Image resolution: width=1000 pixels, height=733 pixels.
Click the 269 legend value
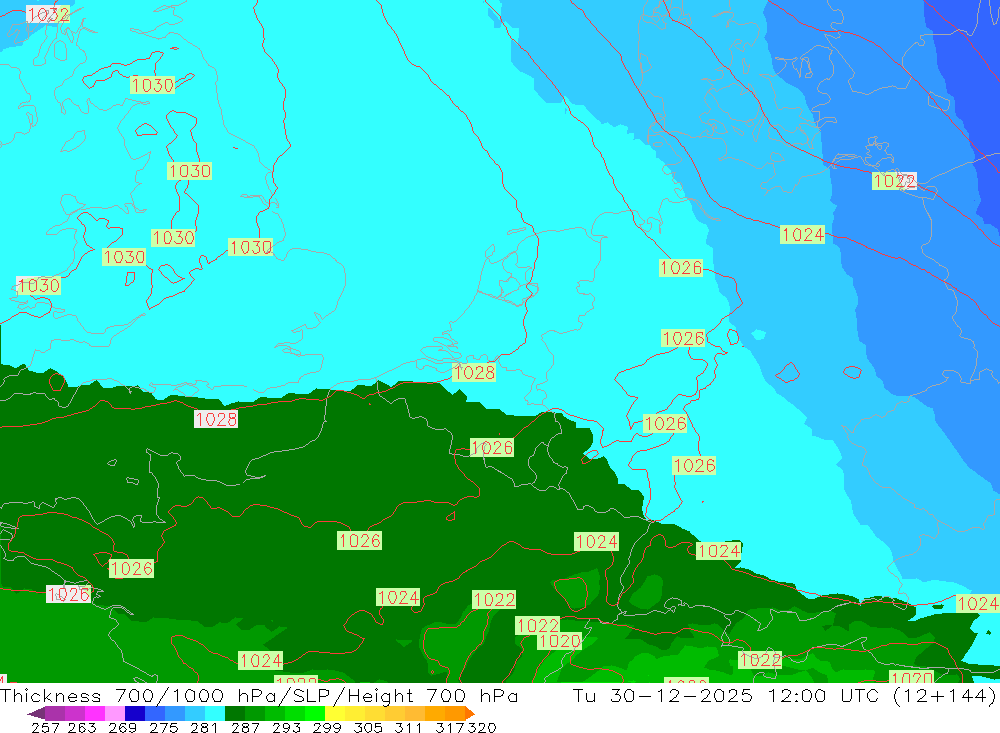[122, 727]
